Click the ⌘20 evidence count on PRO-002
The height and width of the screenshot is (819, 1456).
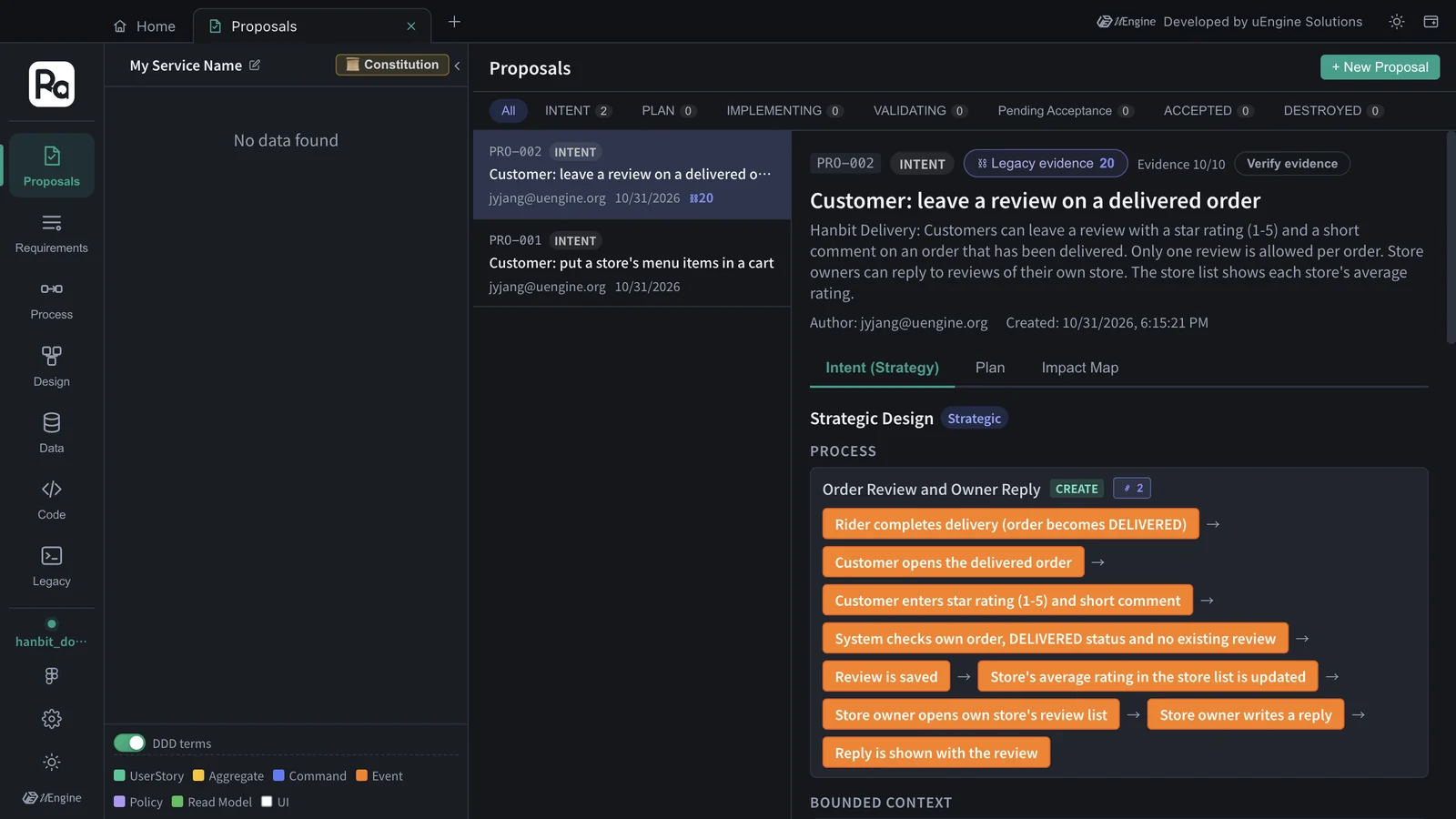pos(701,198)
